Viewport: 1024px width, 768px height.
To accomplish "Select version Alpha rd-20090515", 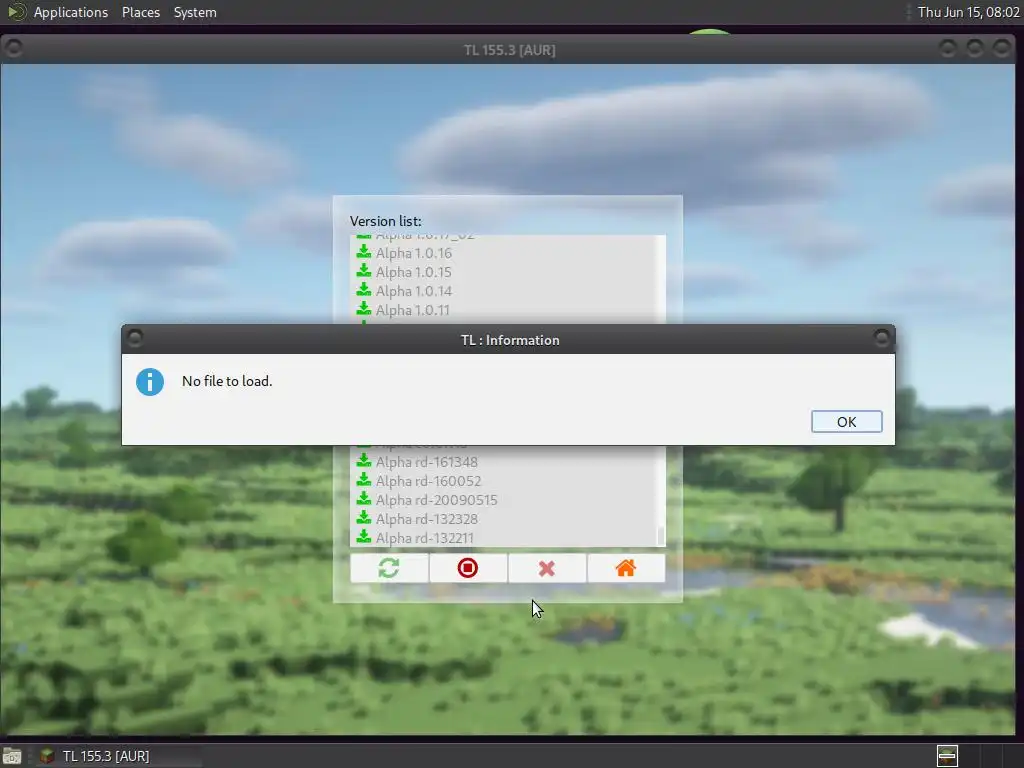I will click(436, 500).
